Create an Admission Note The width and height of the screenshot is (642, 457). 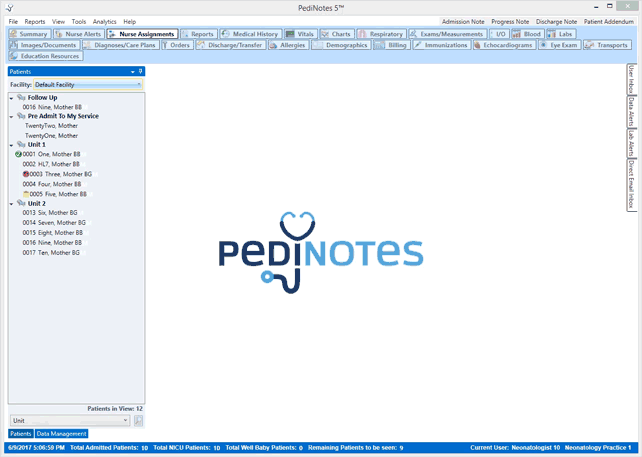point(463,22)
